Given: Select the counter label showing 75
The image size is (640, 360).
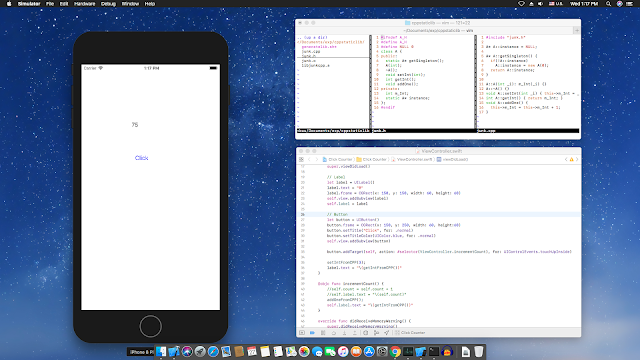Looking at the screenshot, I should pyautogui.click(x=135, y=124).
